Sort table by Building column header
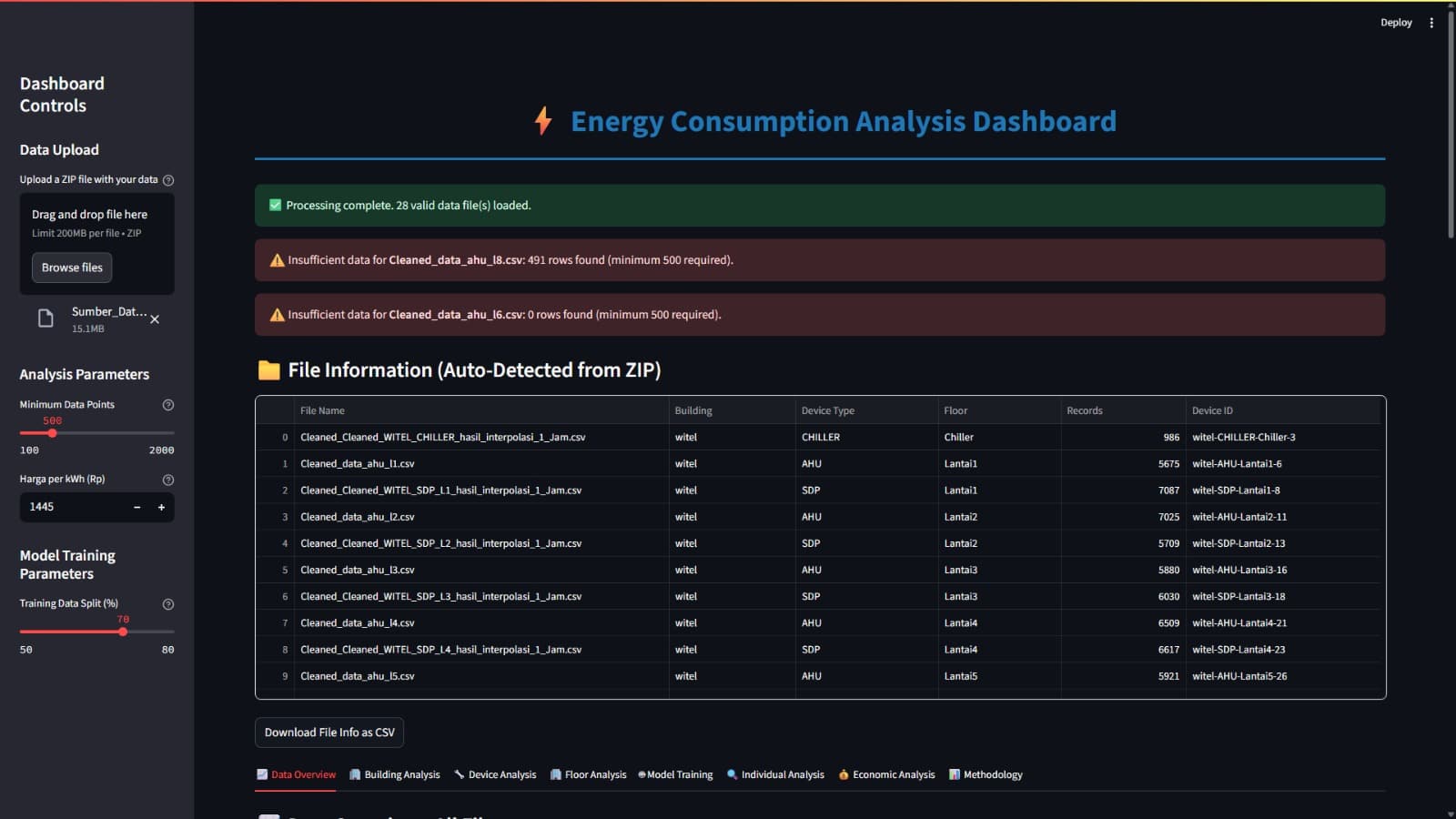The image size is (1456, 819). click(732, 410)
